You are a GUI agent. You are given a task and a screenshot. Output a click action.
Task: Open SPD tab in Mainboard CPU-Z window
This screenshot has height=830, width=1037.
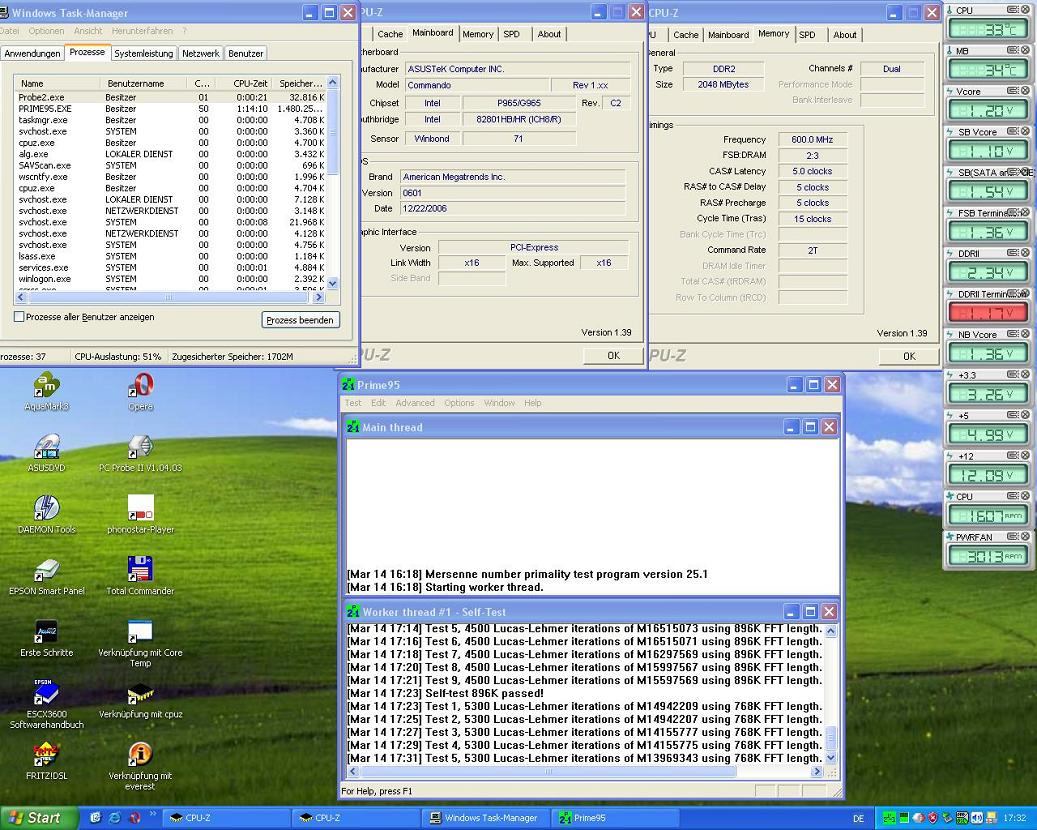(x=511, y=34)
